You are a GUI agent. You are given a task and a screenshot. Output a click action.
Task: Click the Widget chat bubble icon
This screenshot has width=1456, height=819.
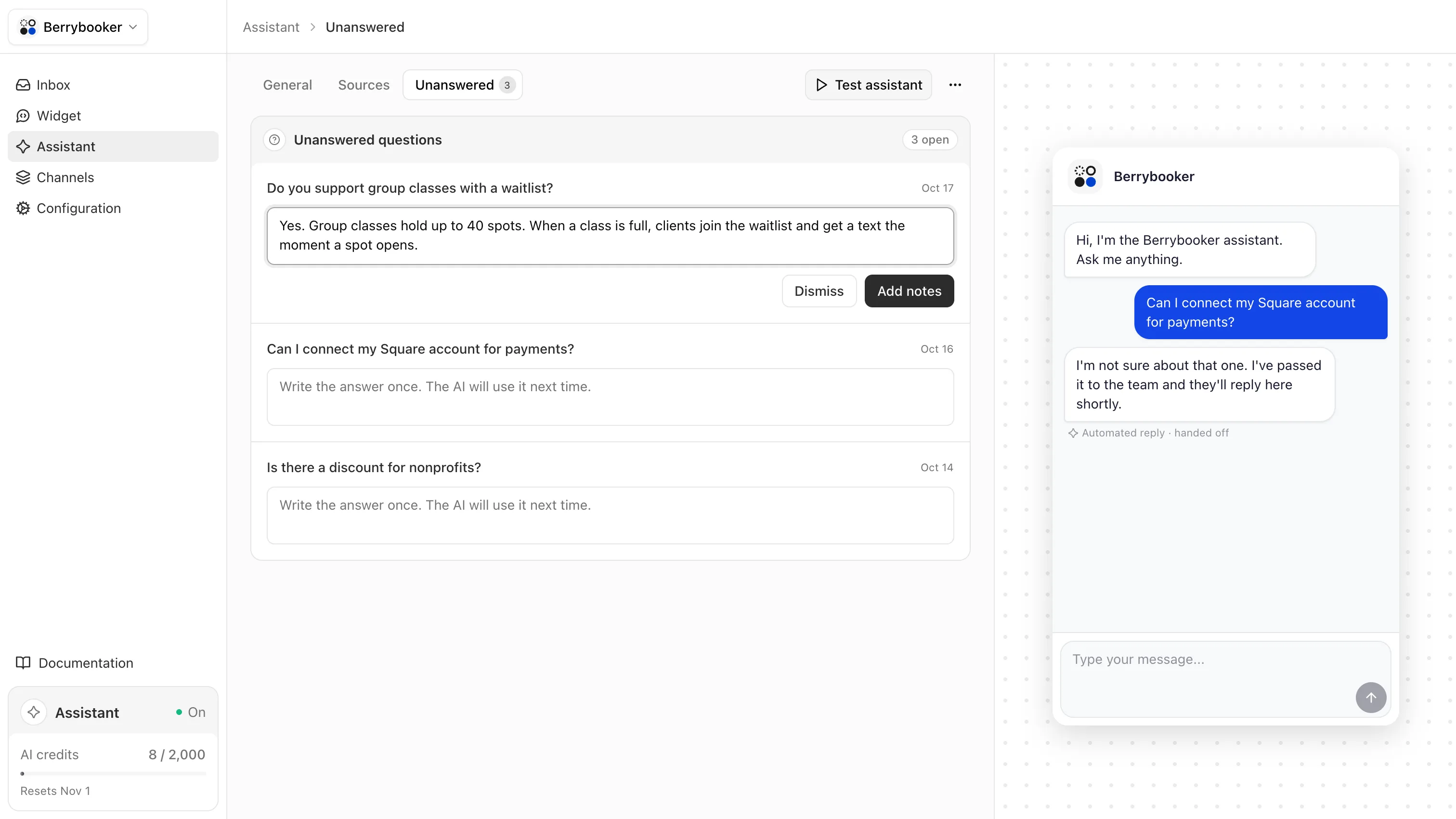tap(23, 116)
